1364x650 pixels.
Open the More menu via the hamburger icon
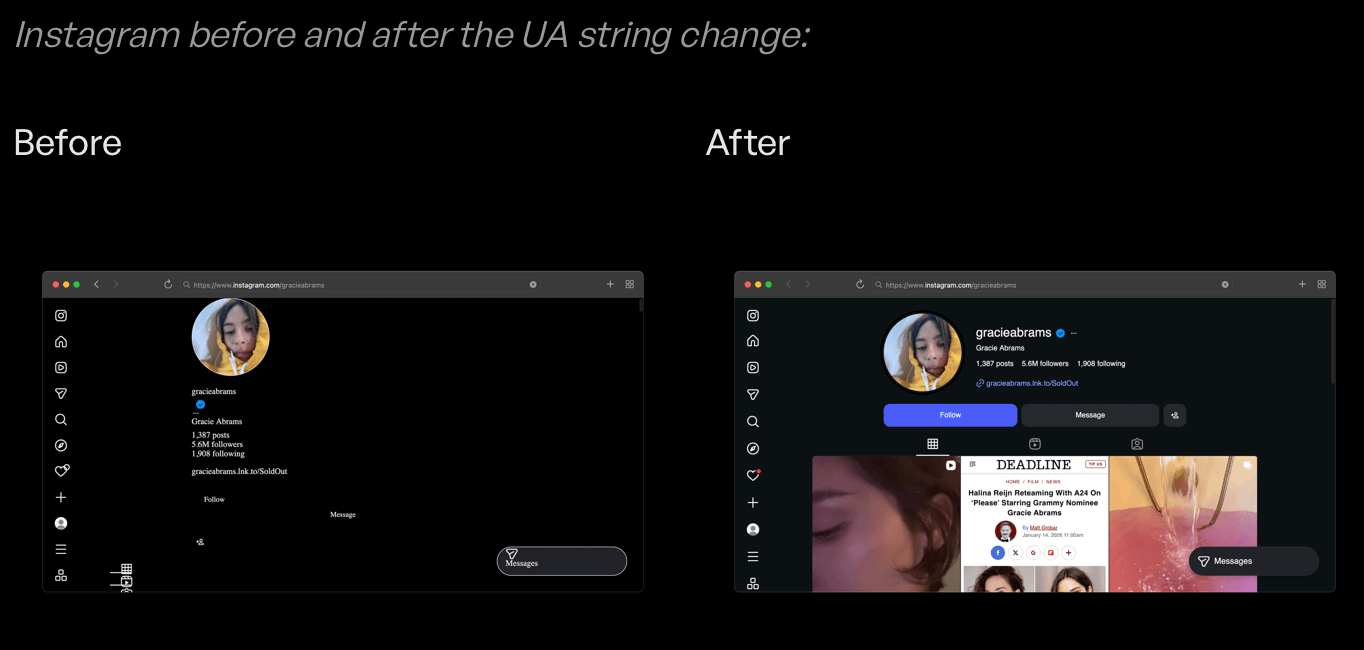[752, 555]
